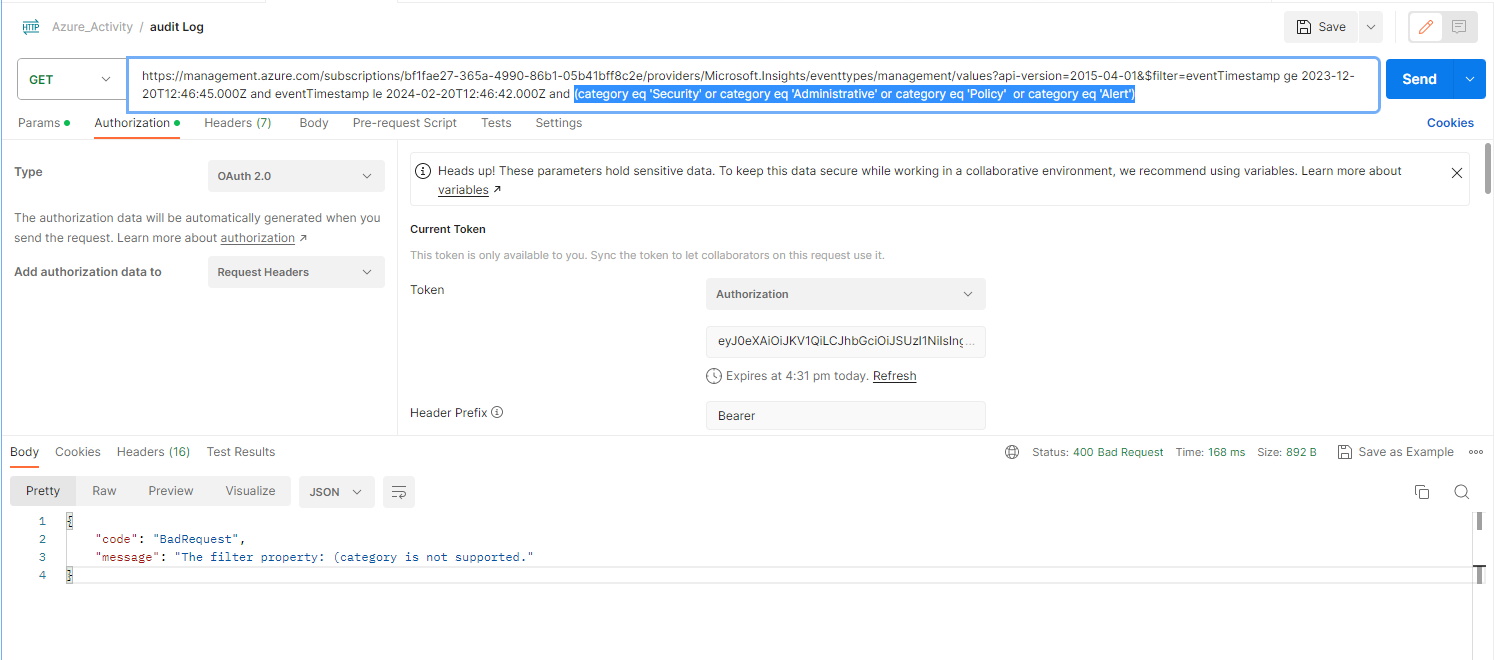Open the Headers (7) request tab
The width and height of the screenshot is (1494, 660).
click(x=238, y=123)
